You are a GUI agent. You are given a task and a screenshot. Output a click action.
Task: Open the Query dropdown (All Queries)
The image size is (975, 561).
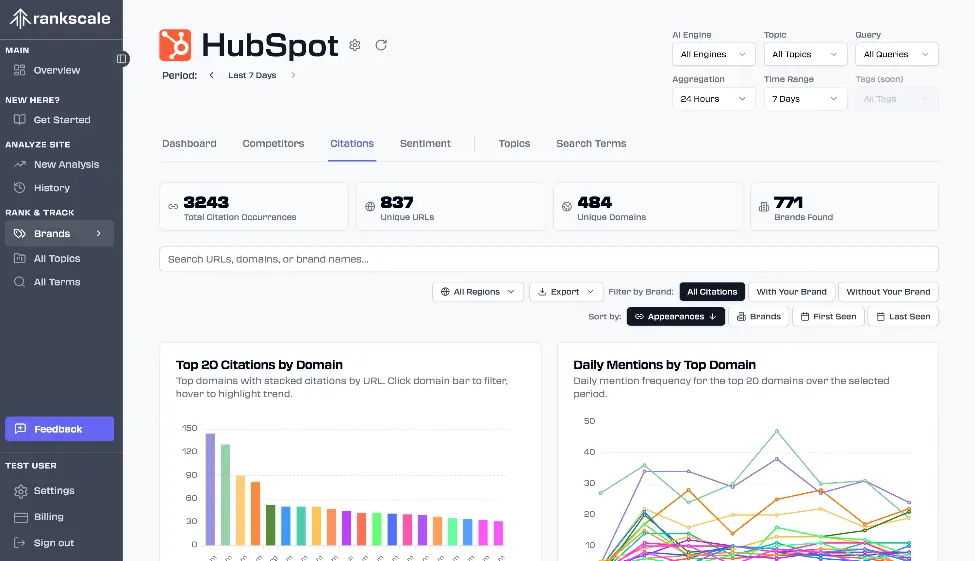(896, 54)
